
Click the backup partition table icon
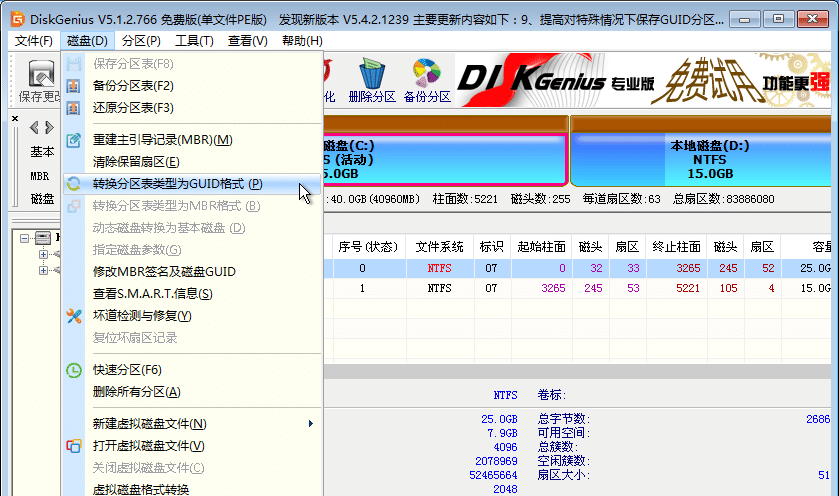click(74, 86)
